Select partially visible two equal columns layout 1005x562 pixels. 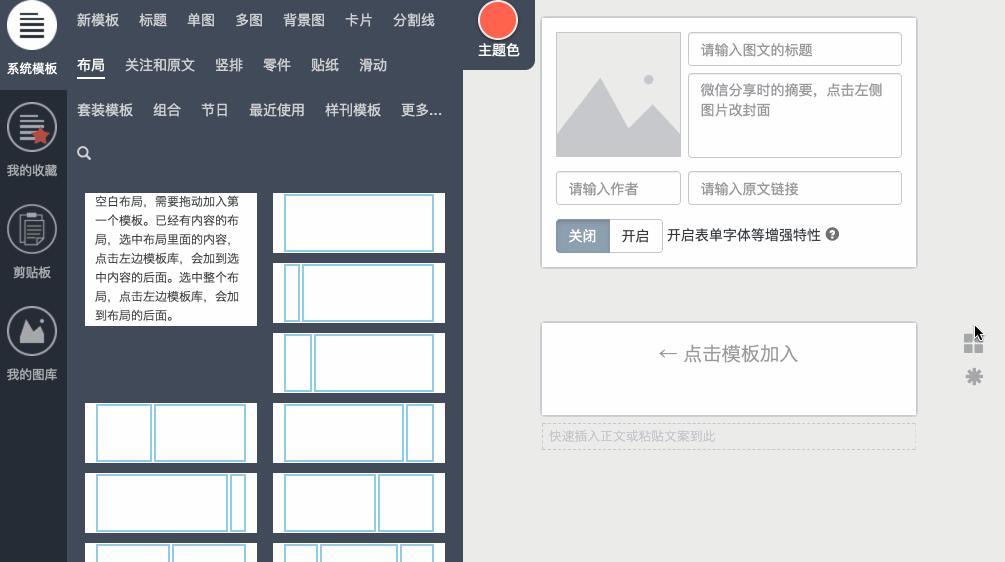tap(171, 552)
